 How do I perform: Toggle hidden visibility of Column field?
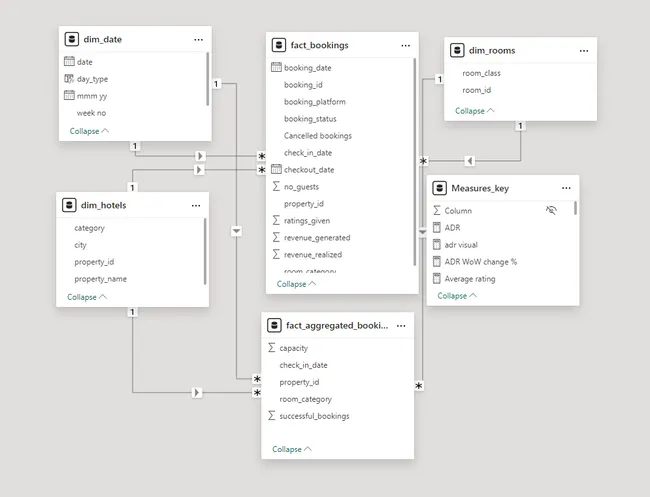[551, 211]
